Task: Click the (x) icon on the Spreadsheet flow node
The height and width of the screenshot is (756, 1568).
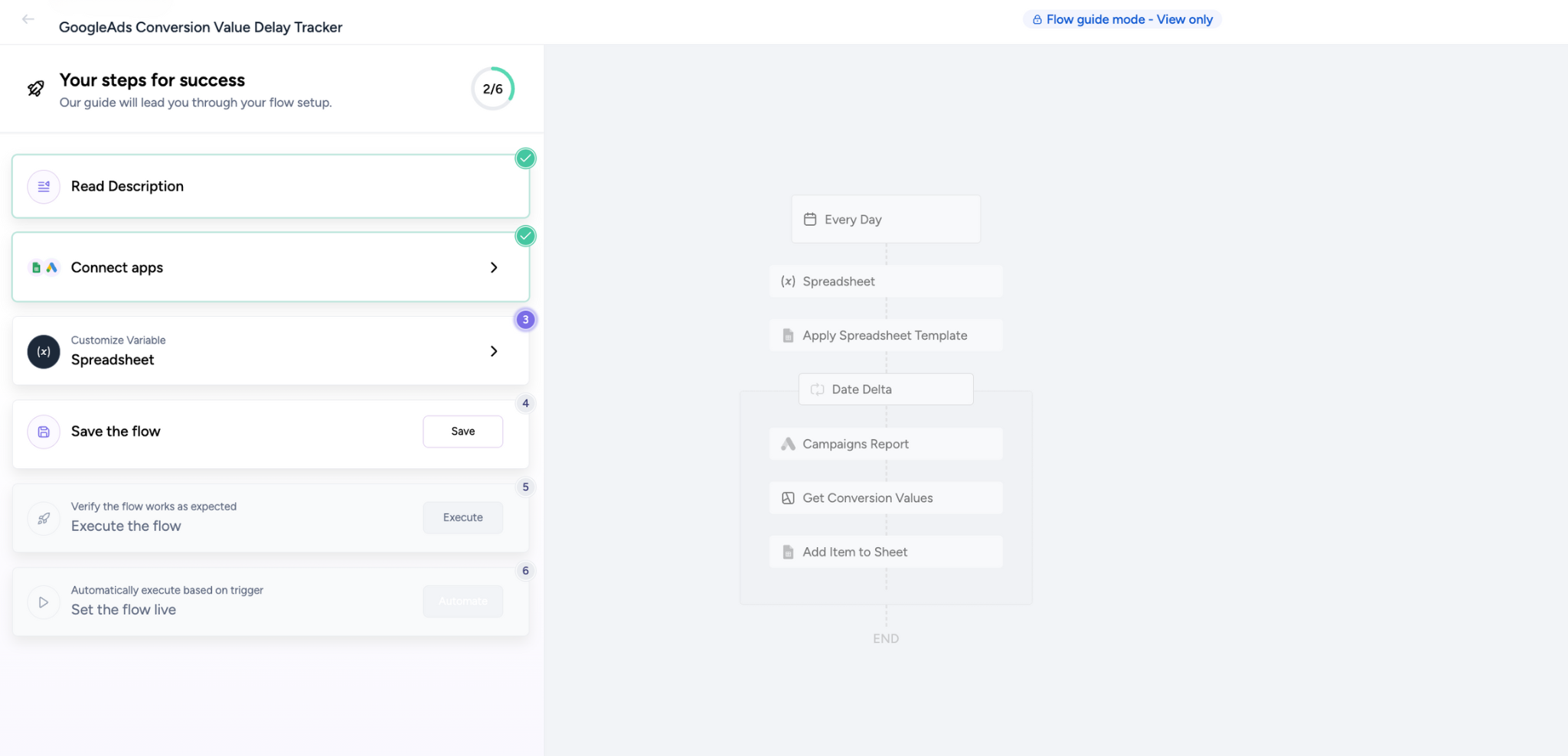Action: (788, 282)
